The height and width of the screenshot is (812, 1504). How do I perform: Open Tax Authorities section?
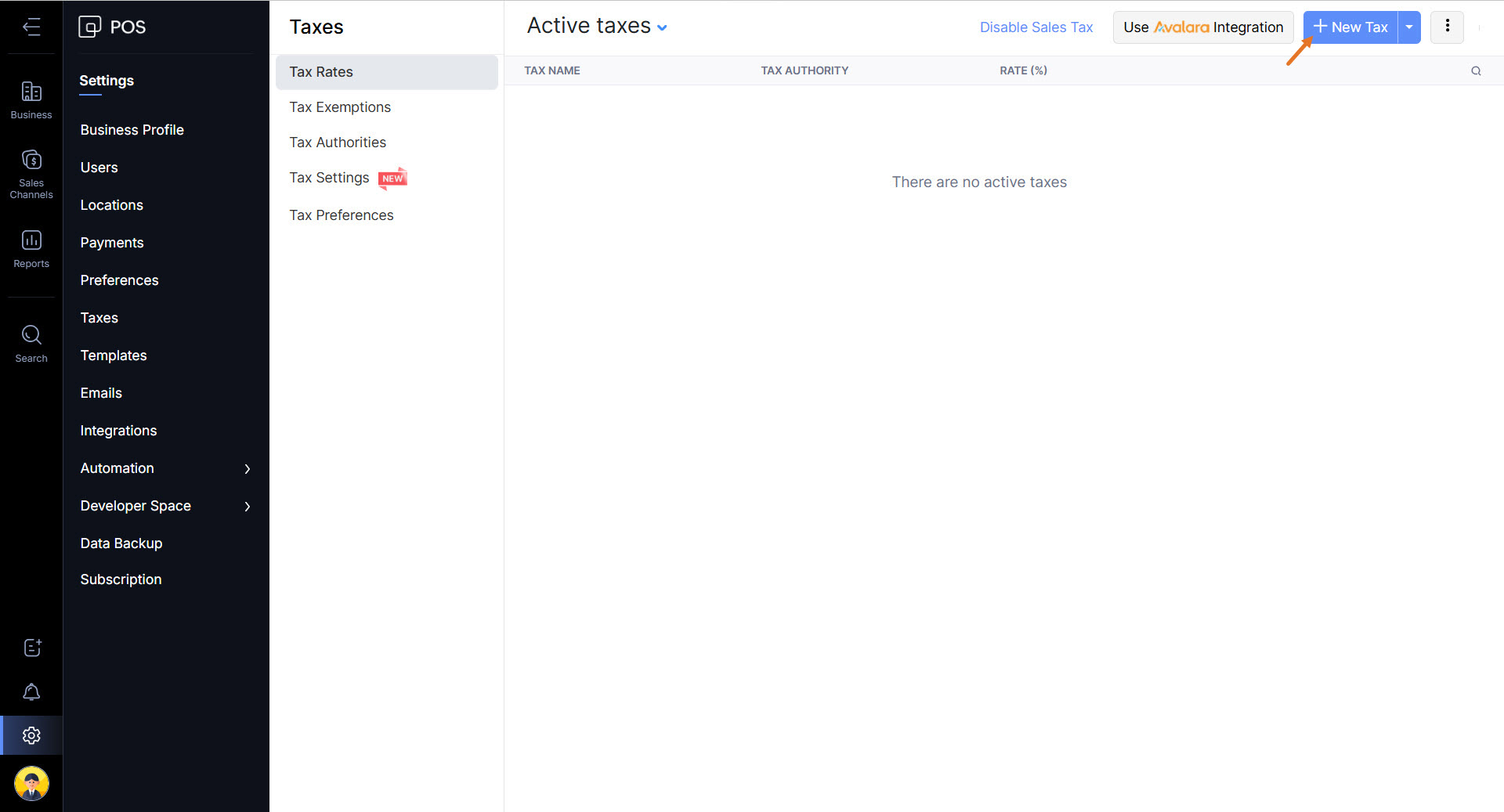338,143
